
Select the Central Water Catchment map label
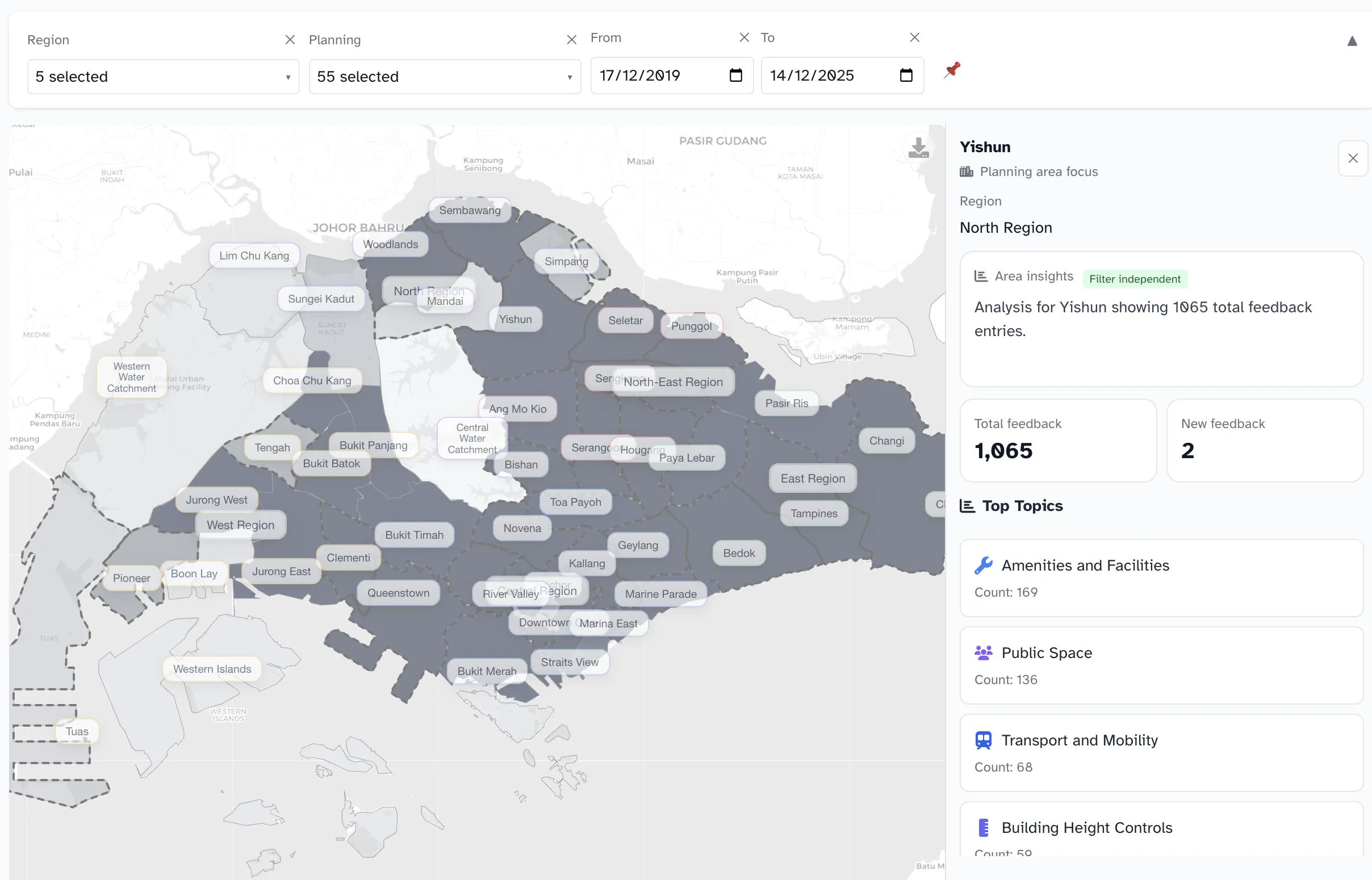coord(472,438)
